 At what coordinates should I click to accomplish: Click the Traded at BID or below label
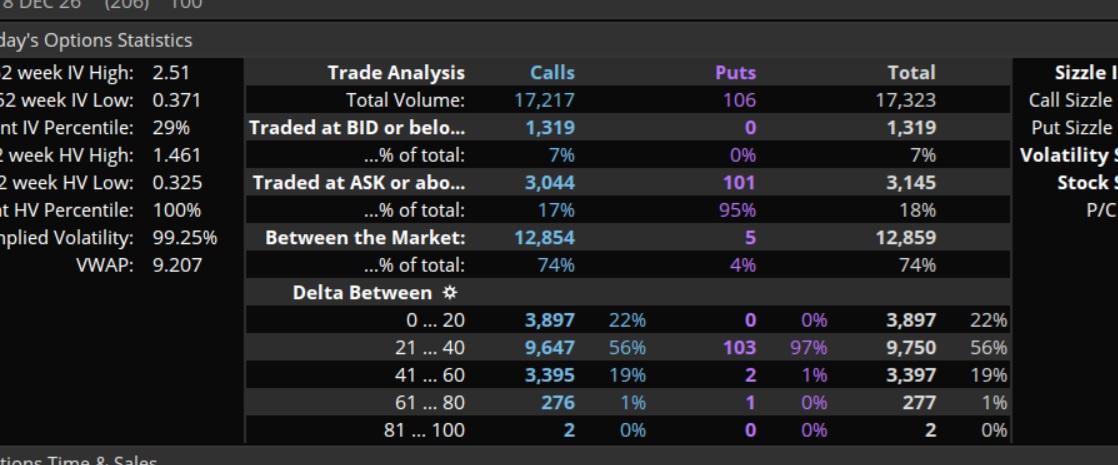pos(357,128)
